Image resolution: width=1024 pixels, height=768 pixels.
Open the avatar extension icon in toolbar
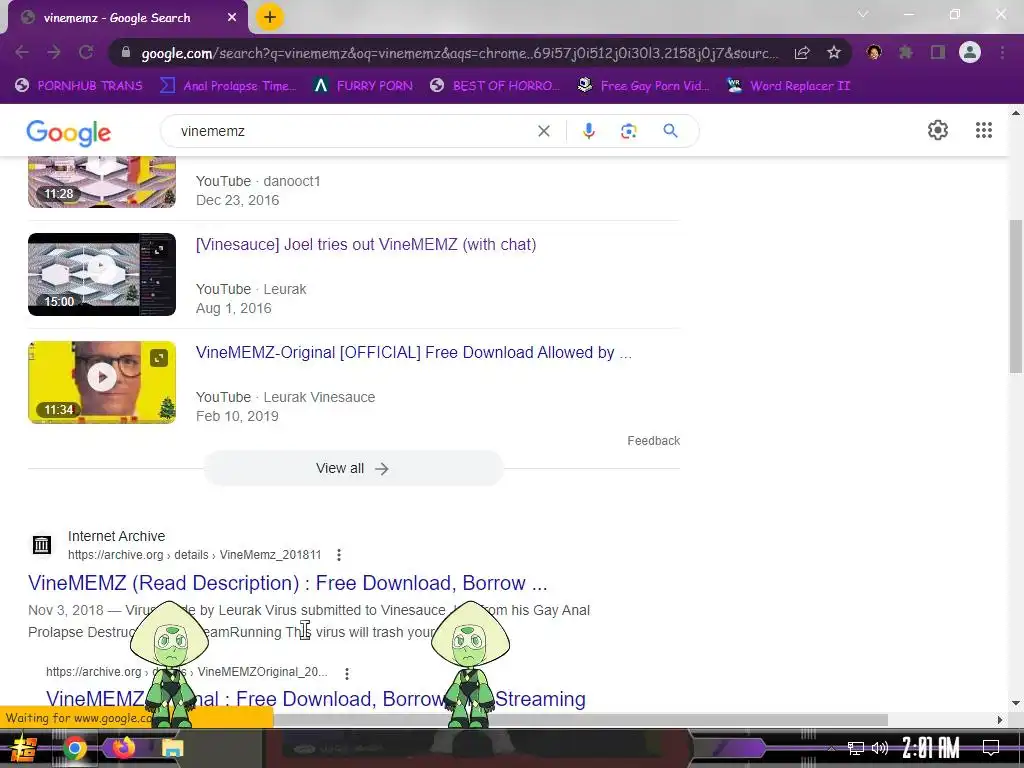[x=874, y=52]
